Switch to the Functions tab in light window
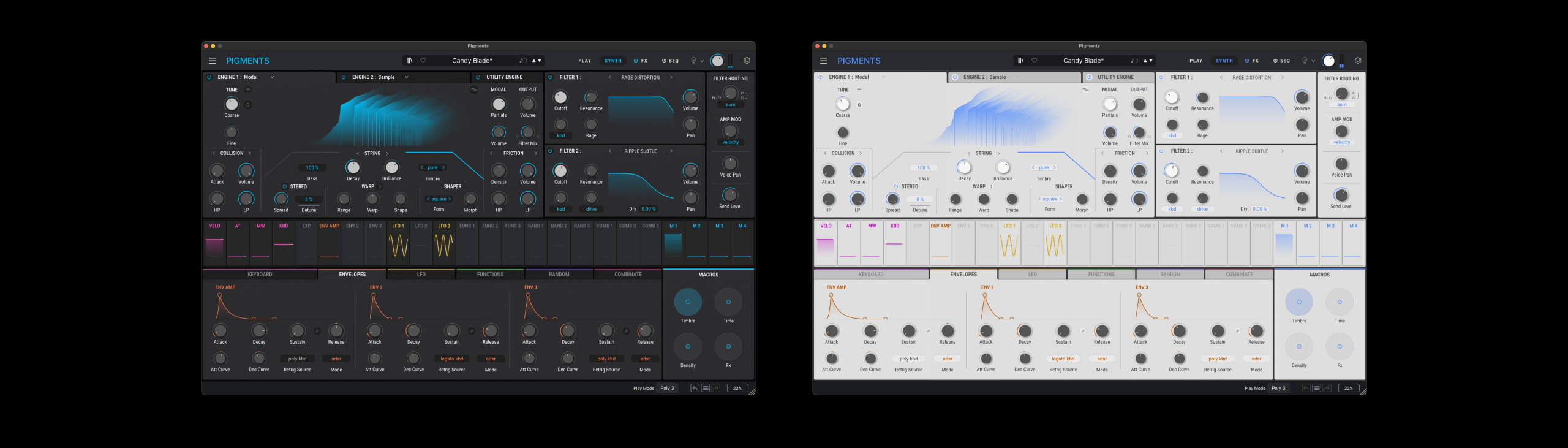Image resolution: width=1568 pixels, height=448 pixels. [x=1101, y=275]
